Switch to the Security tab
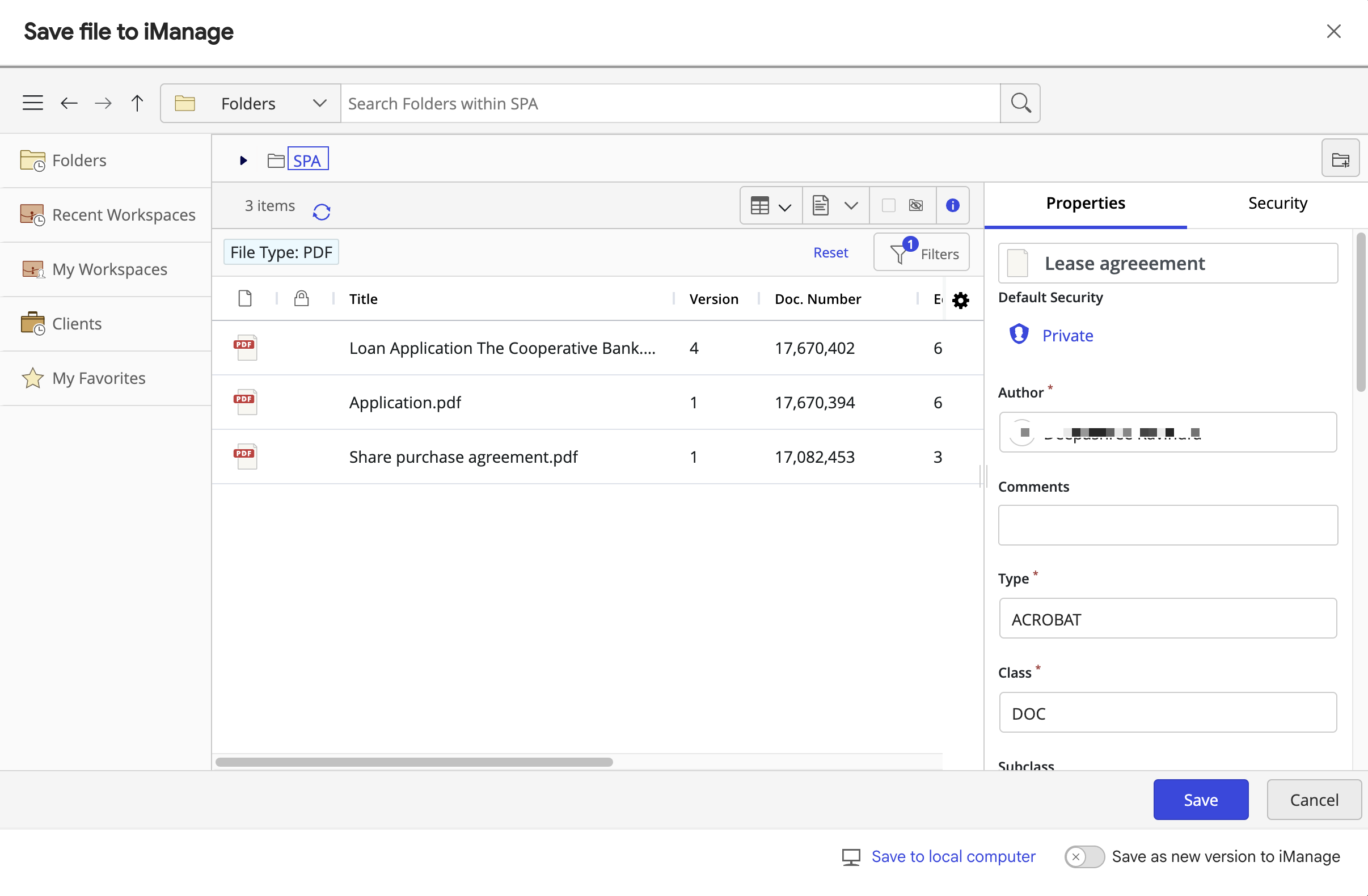 tap(1277, 204)
